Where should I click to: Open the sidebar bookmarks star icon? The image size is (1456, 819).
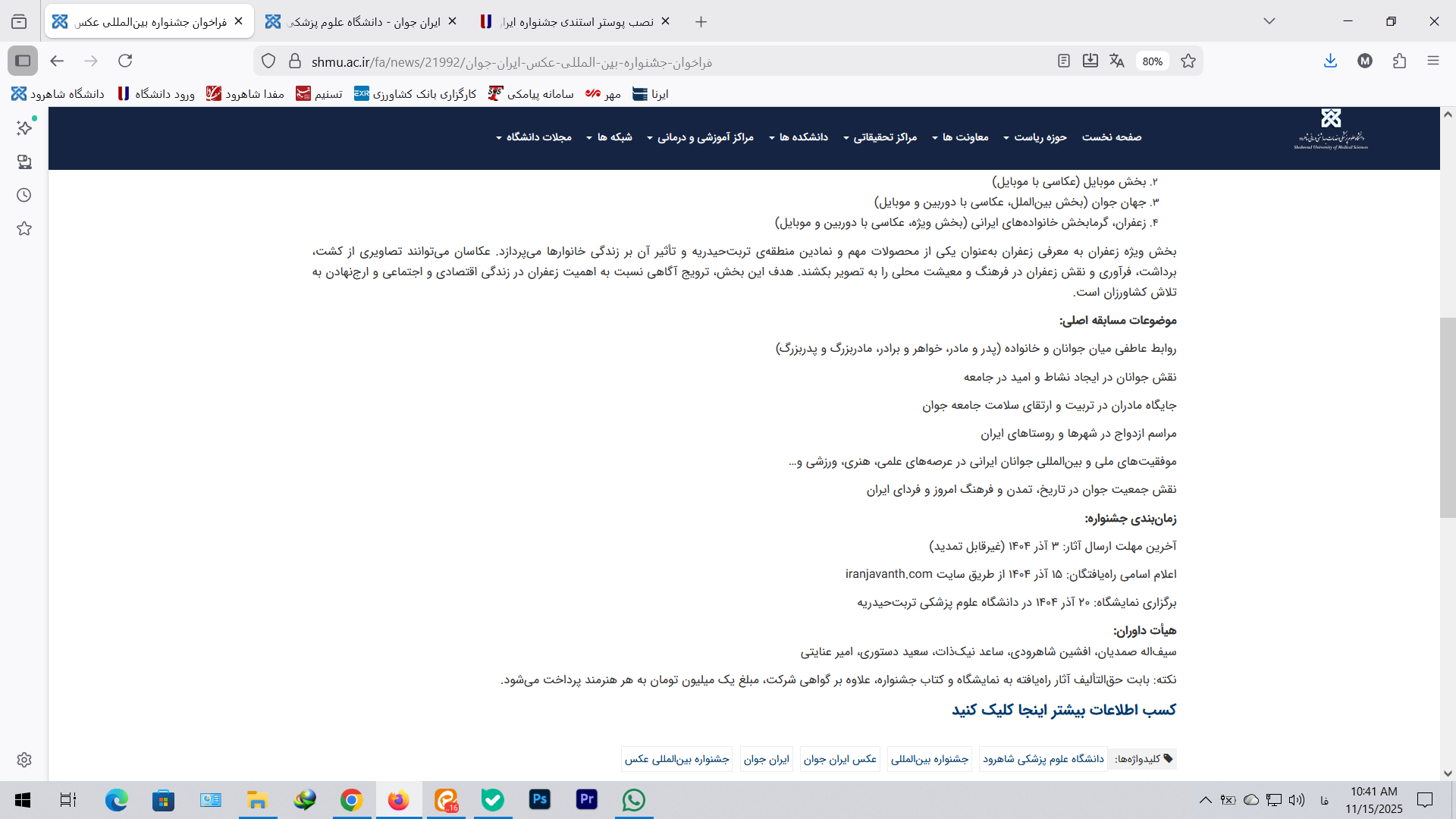24,228
